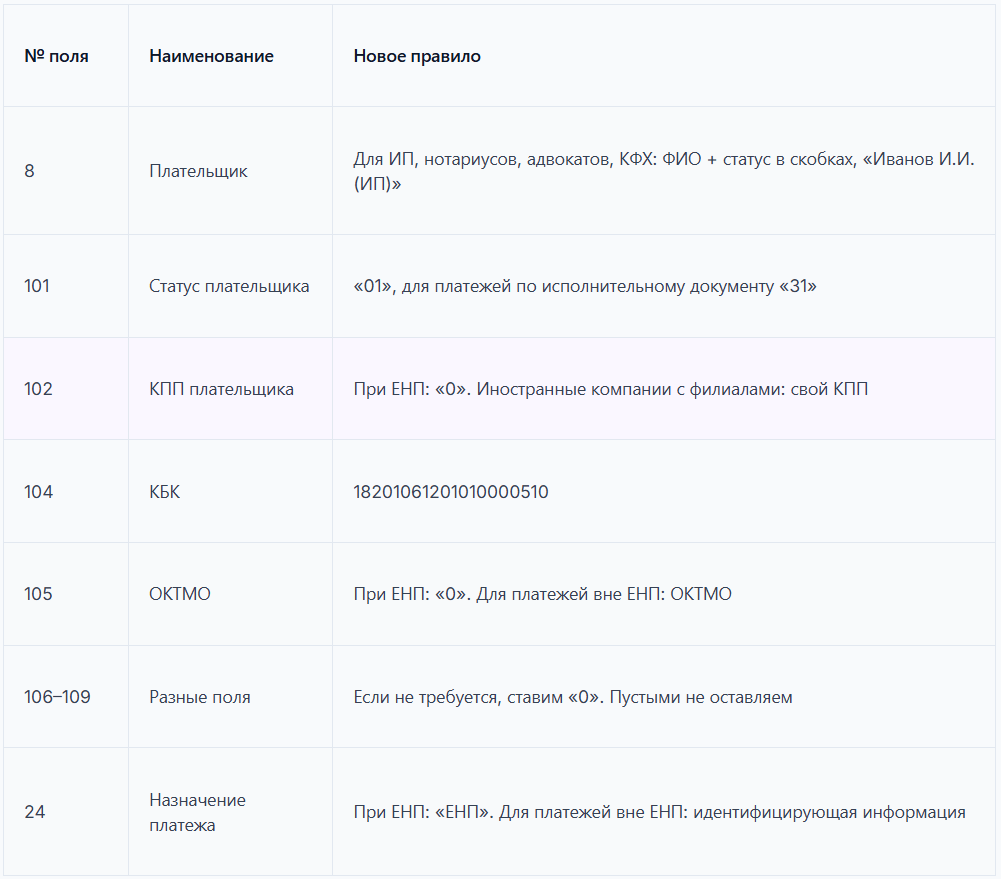The image size is (1001, 879).
Task: Select field number 102 cell
Action: click(x=38, y=389)
